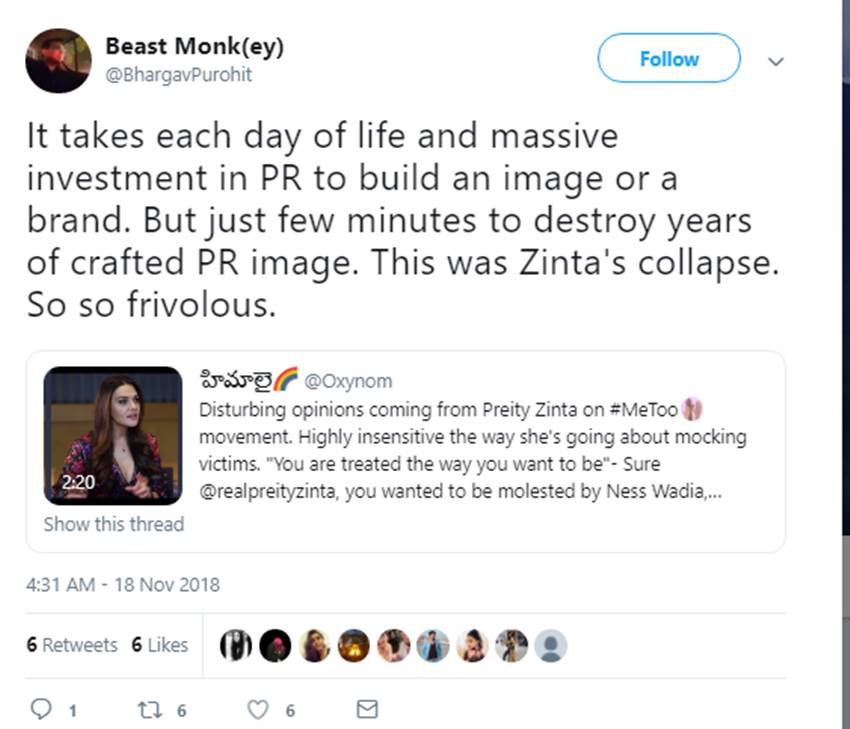Open the 'Show this thread' link

point(114,524)
